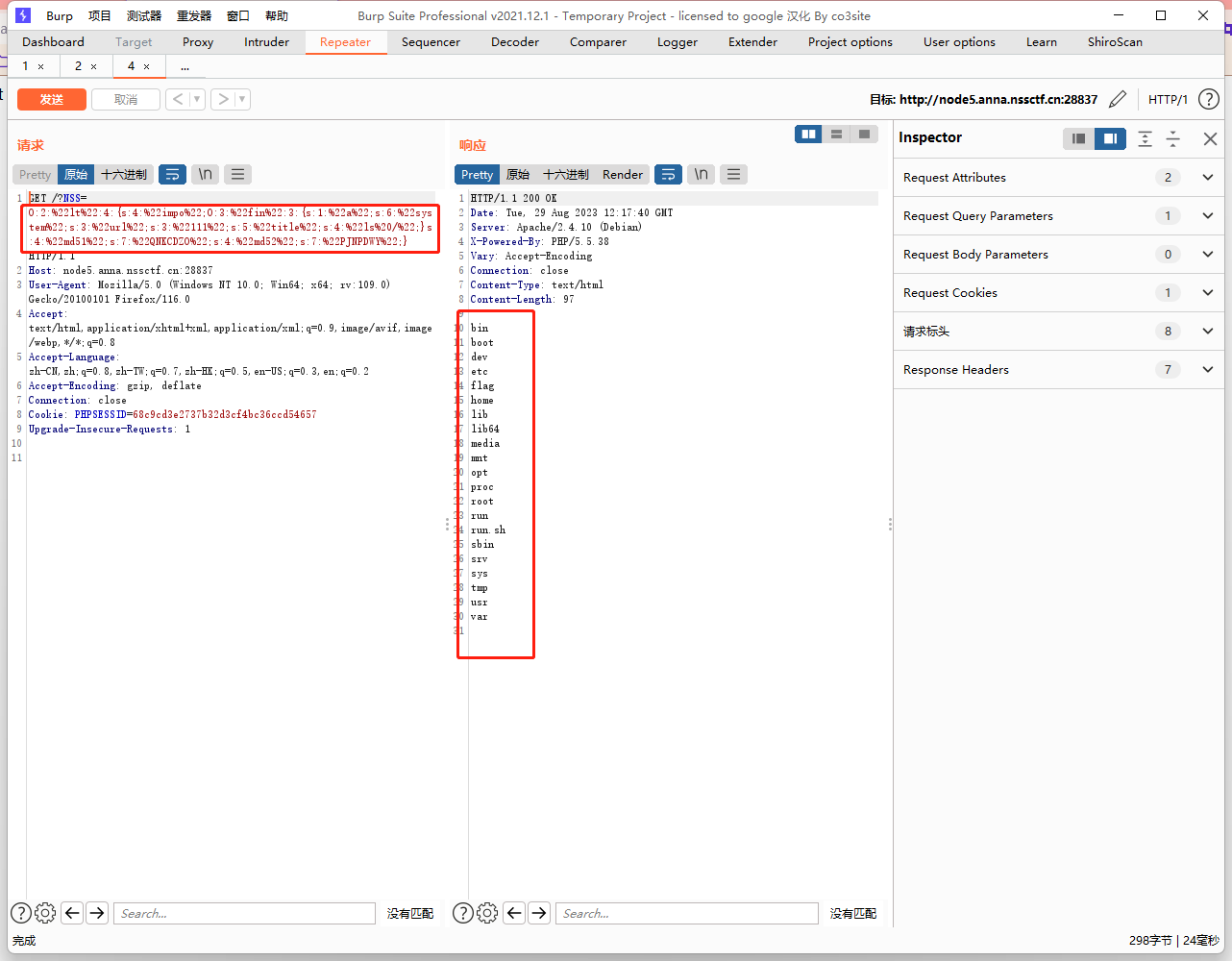Open the history-back dropdown arrow

click(197, 99)
